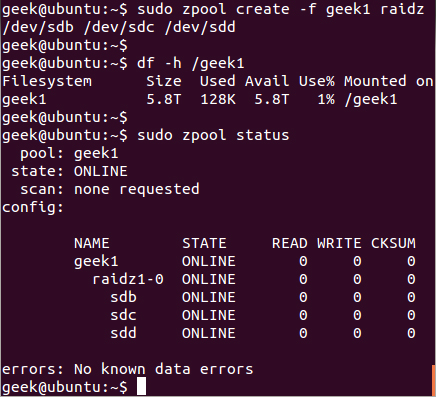Click the 'Use%' column header
The image size is (436, 397).
click(316, 81)
